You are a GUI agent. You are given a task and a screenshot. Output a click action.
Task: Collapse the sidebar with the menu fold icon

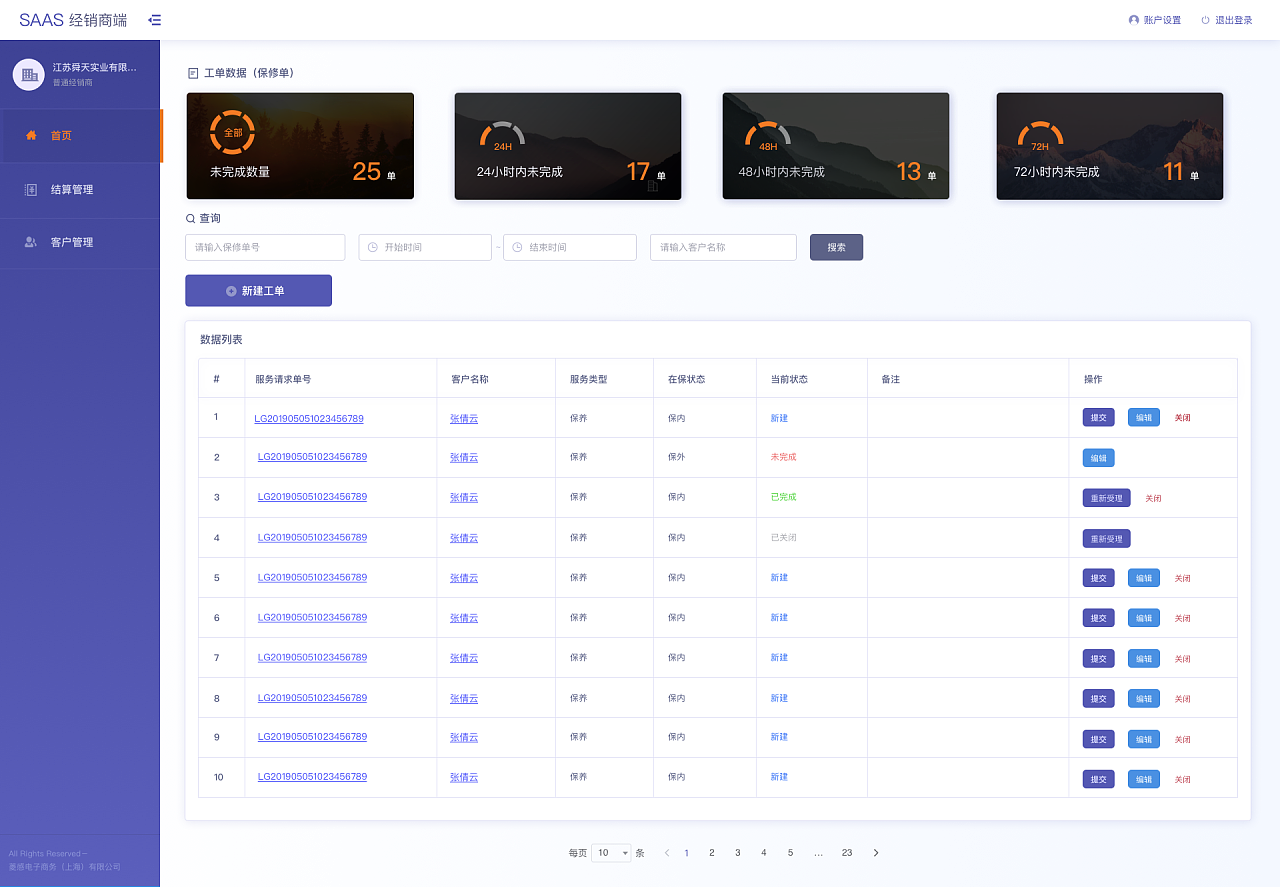[x=154, y=20]
